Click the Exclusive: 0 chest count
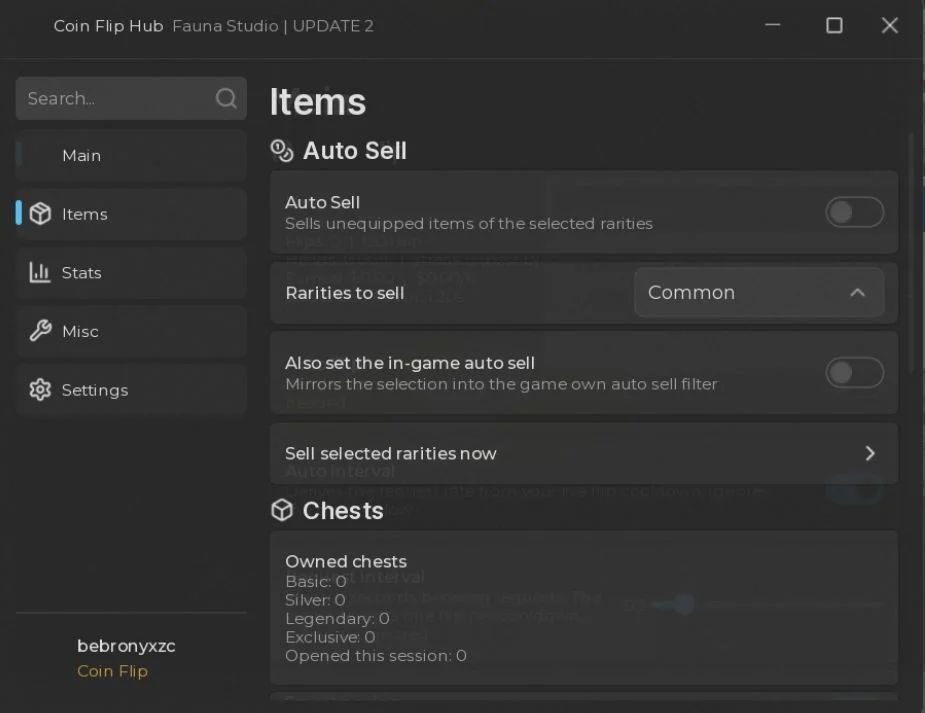The height and width of the screenshot is (713, 925). pyautogui.click(x=330, y=638)
